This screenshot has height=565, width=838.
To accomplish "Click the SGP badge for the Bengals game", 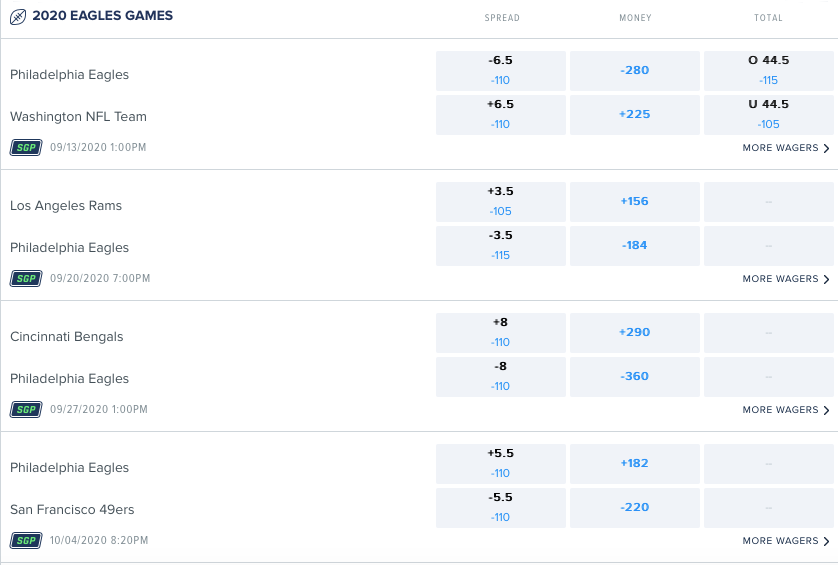I will [26, 409].
